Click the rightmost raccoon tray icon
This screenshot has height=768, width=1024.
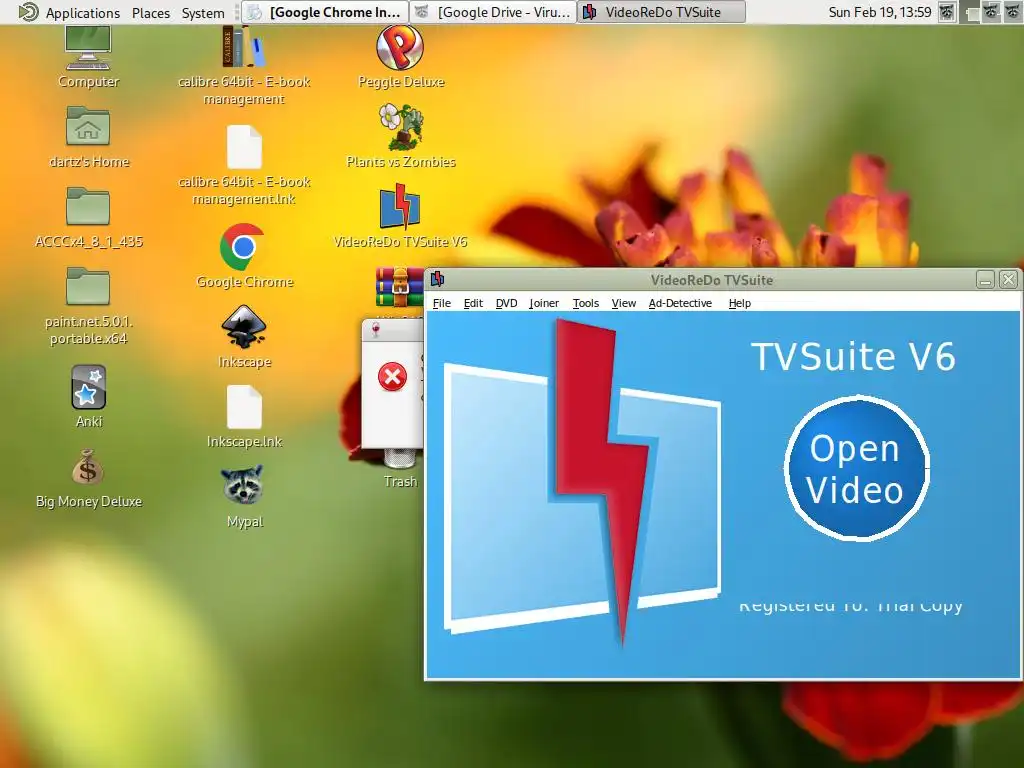coord(1013,12)
